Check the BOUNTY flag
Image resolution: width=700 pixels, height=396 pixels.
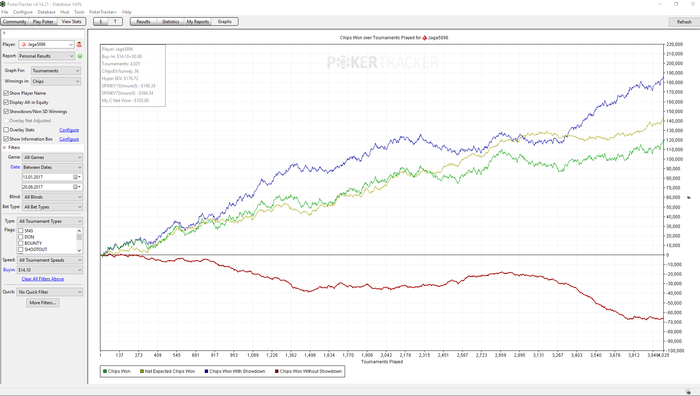[x=21, y=243]
